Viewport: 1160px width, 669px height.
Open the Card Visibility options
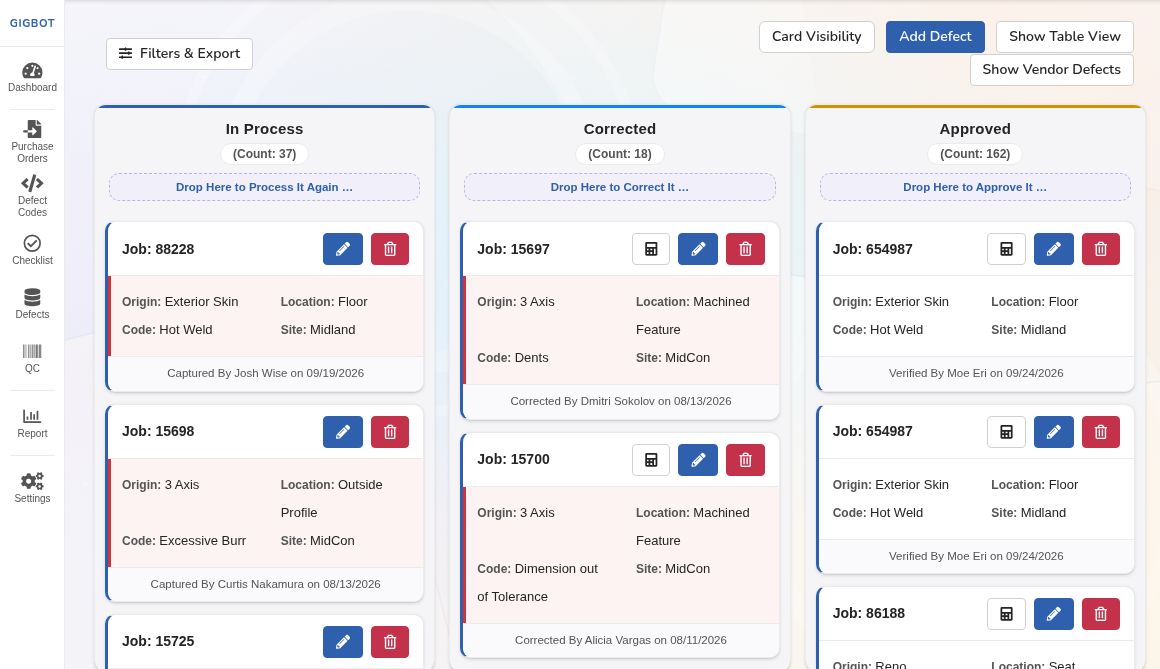[x=817, y=37]
